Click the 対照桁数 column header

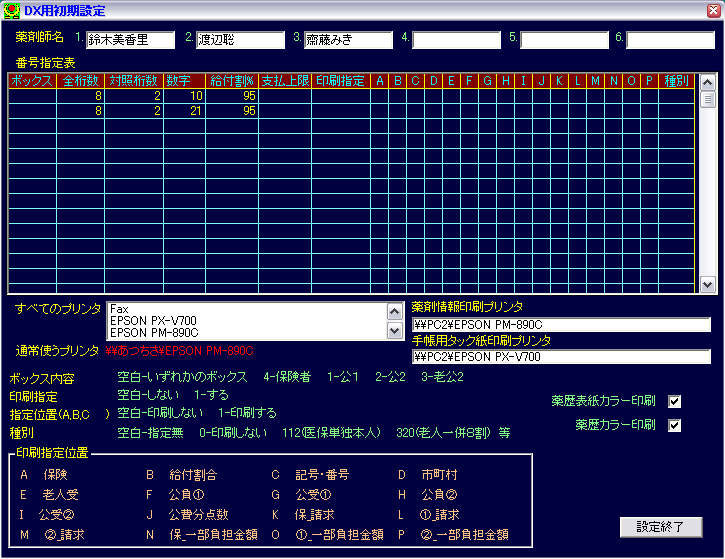click(x=134, y=81)
